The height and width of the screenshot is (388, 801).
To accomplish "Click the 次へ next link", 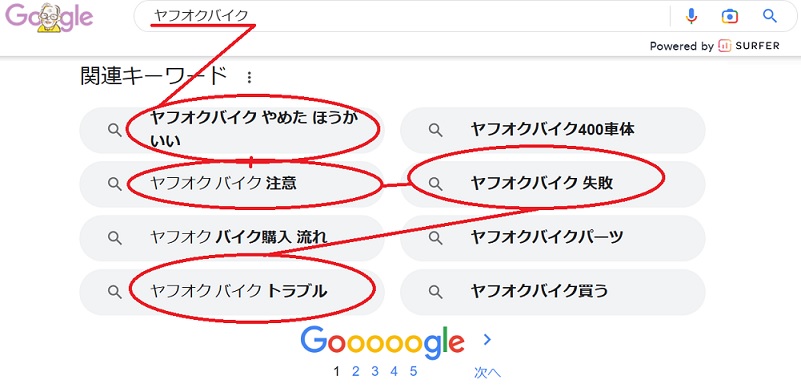I will 487,373.
